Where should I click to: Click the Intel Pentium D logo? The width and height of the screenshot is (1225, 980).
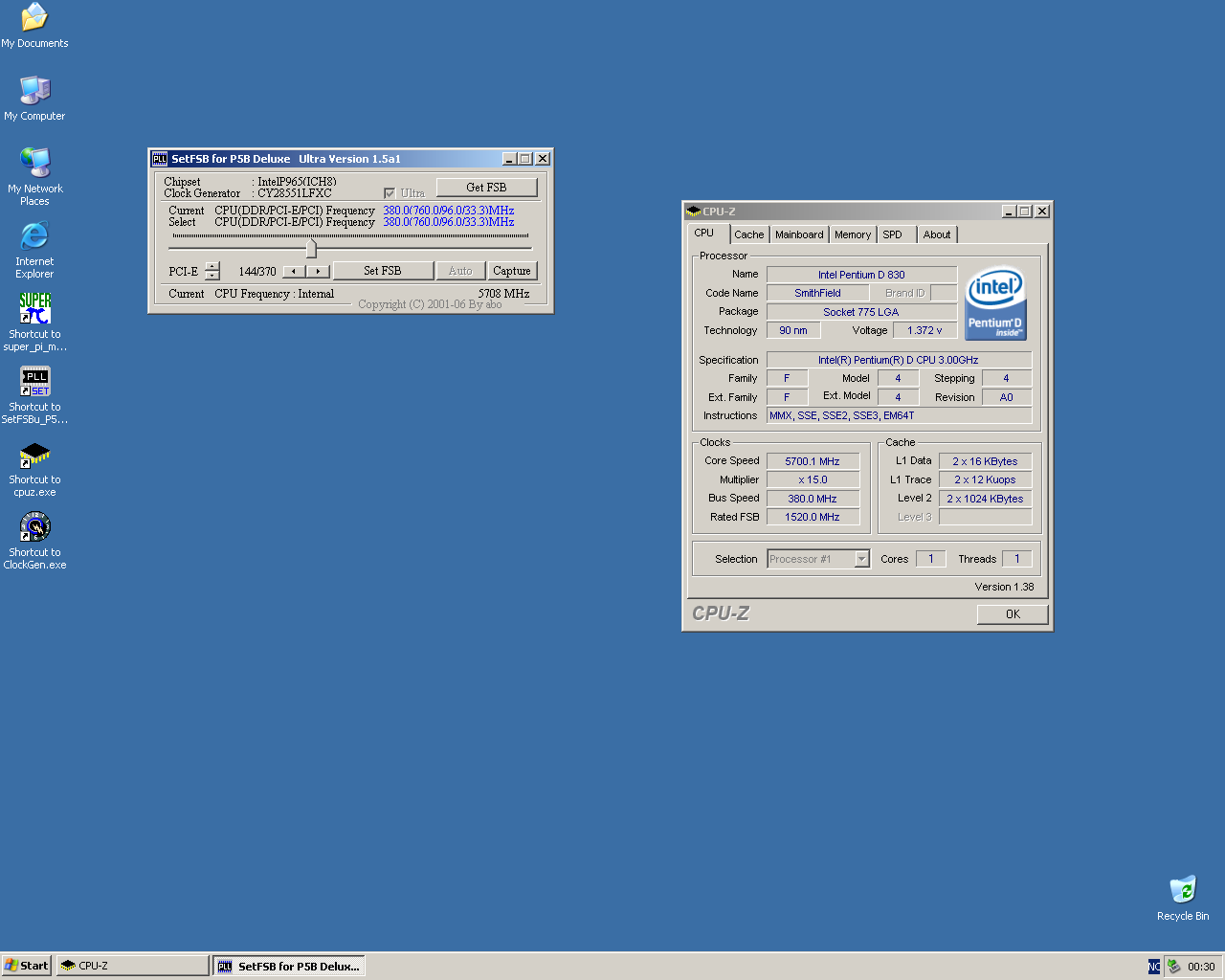995,302
